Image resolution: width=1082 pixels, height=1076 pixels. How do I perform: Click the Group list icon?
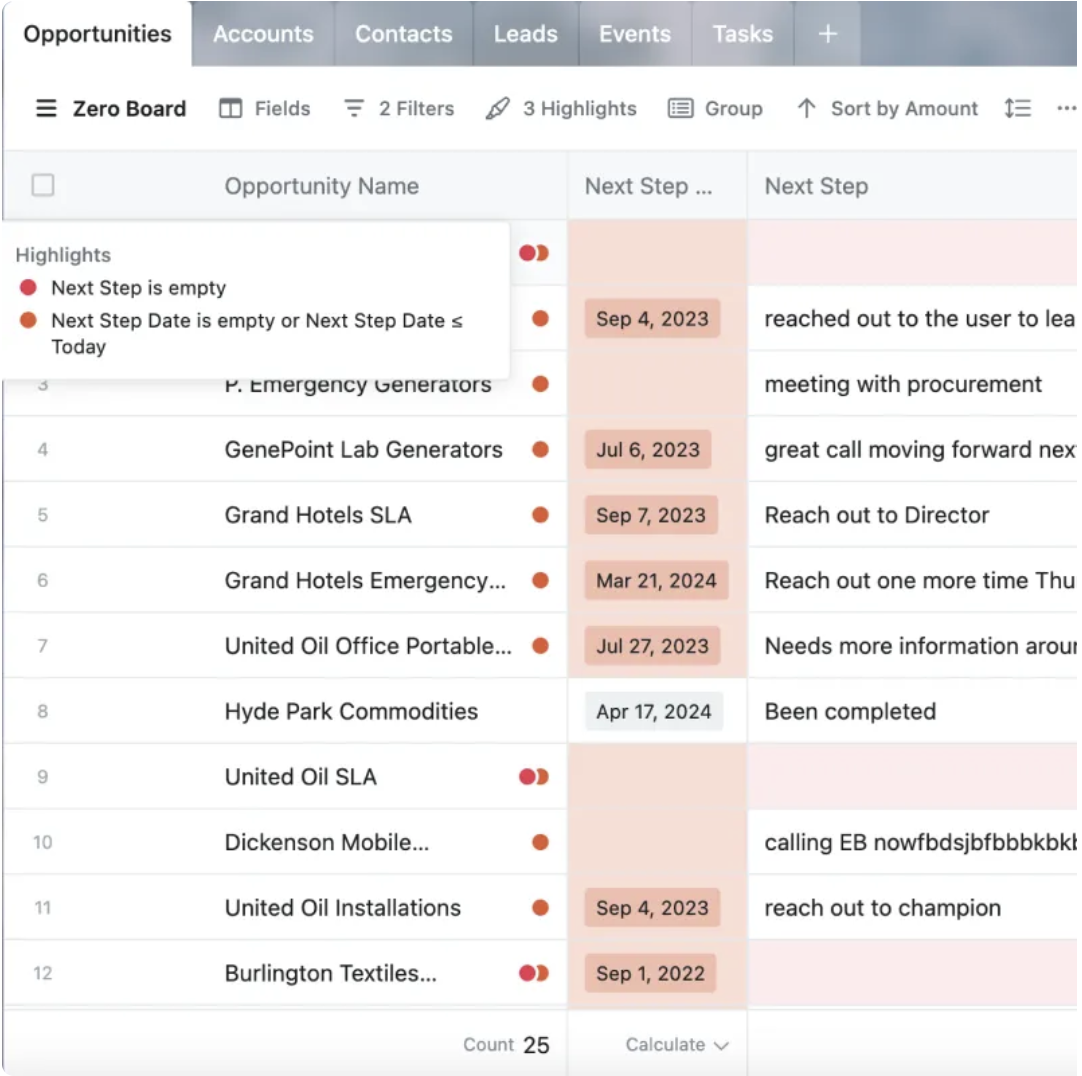(680, 108)
